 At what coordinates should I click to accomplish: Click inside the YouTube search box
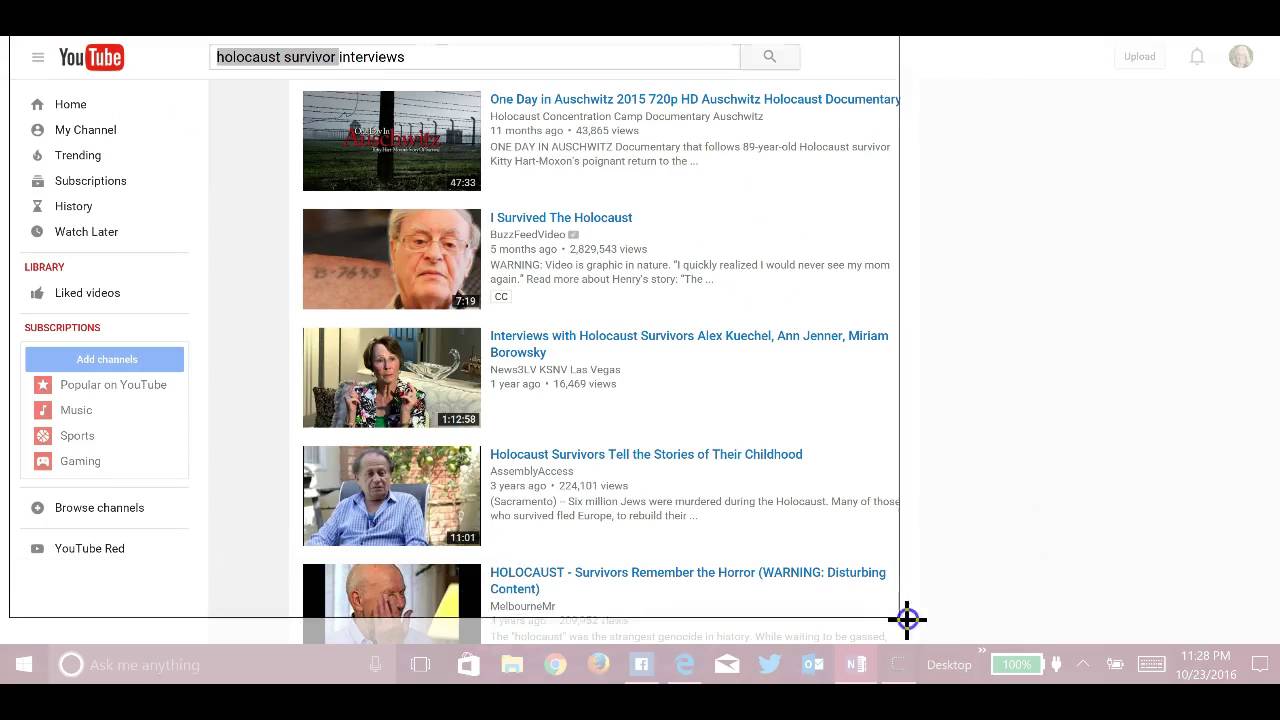[x=474, y=57]
